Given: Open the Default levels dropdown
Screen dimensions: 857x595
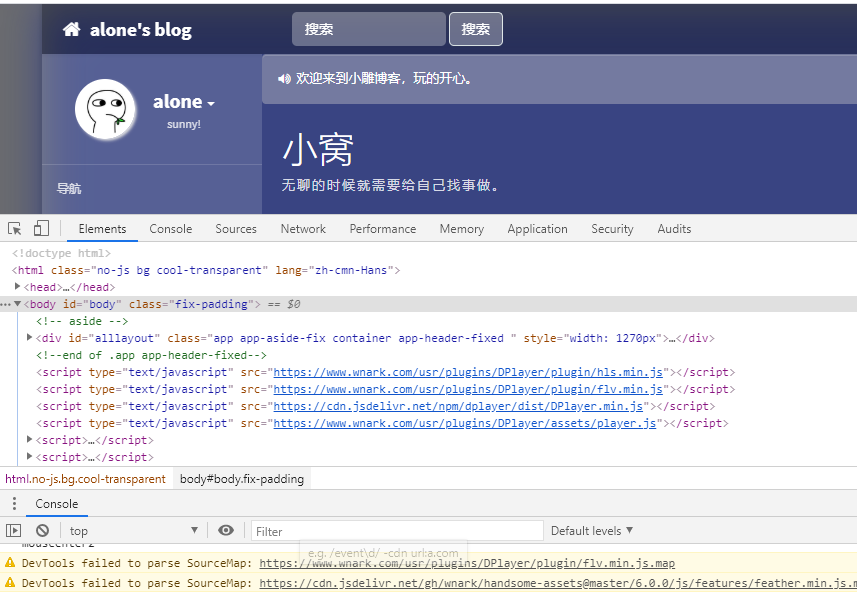Looking at the screenshot, I should (x=592, y=531).
